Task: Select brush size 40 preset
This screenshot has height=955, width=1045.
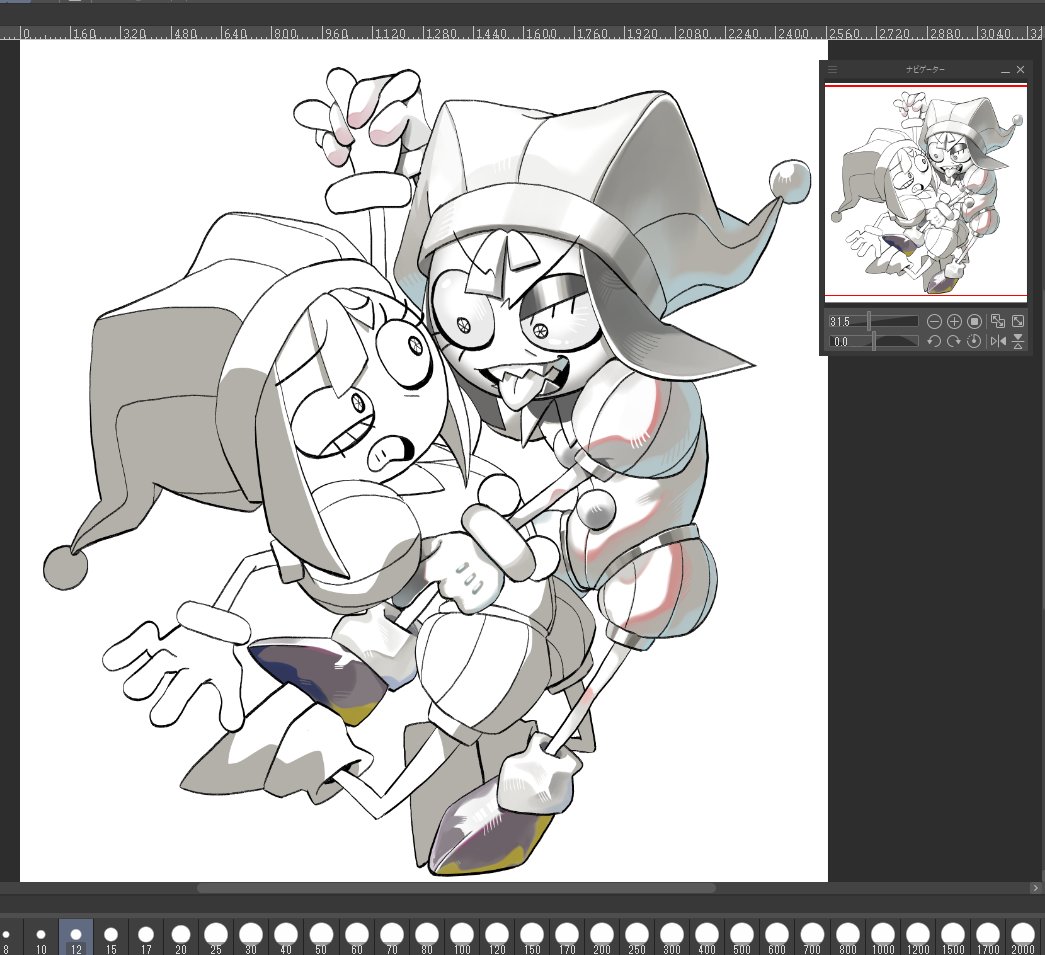Action: tap(286, 937)
